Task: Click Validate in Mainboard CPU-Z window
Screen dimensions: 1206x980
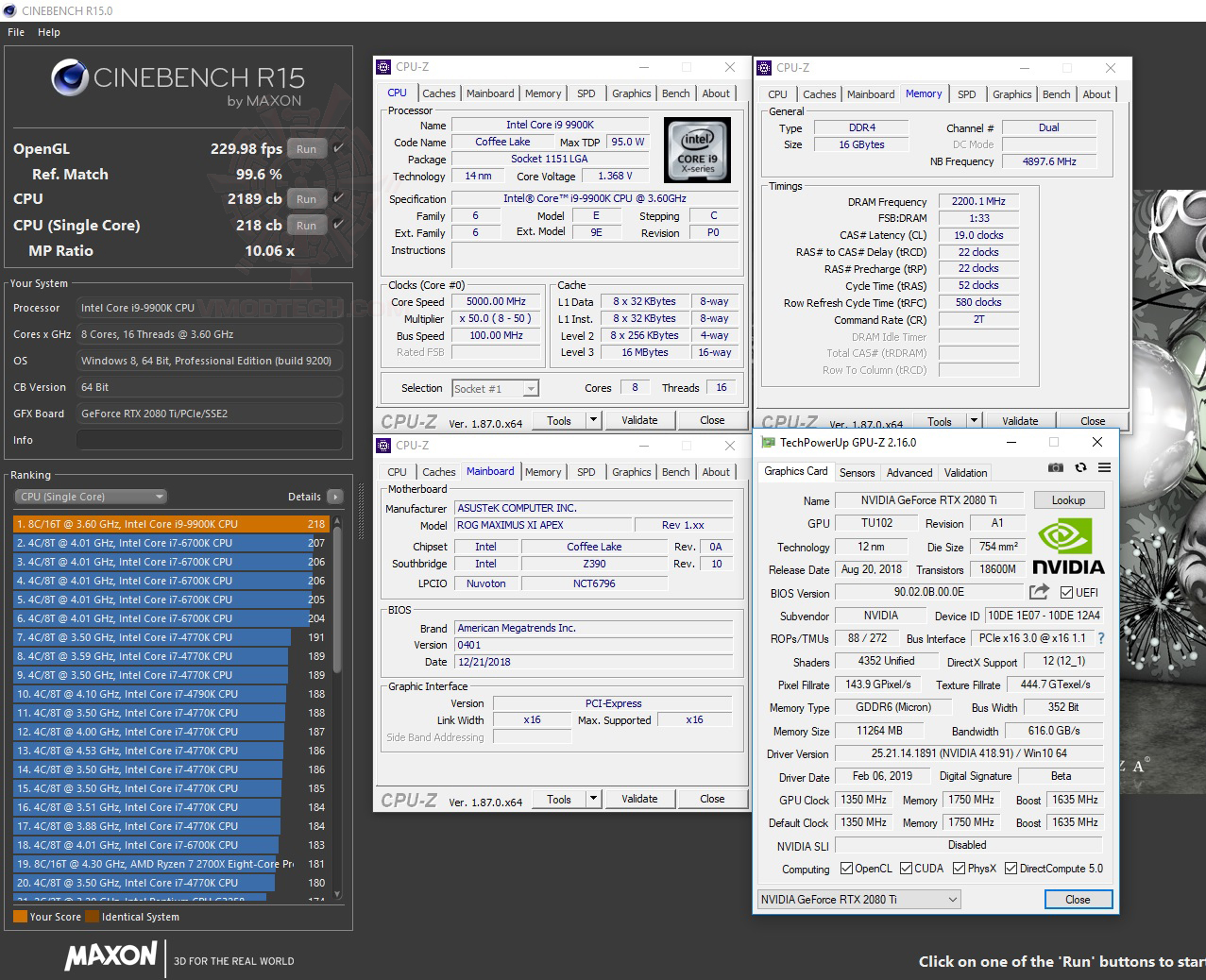Action: tap(639, 799)
